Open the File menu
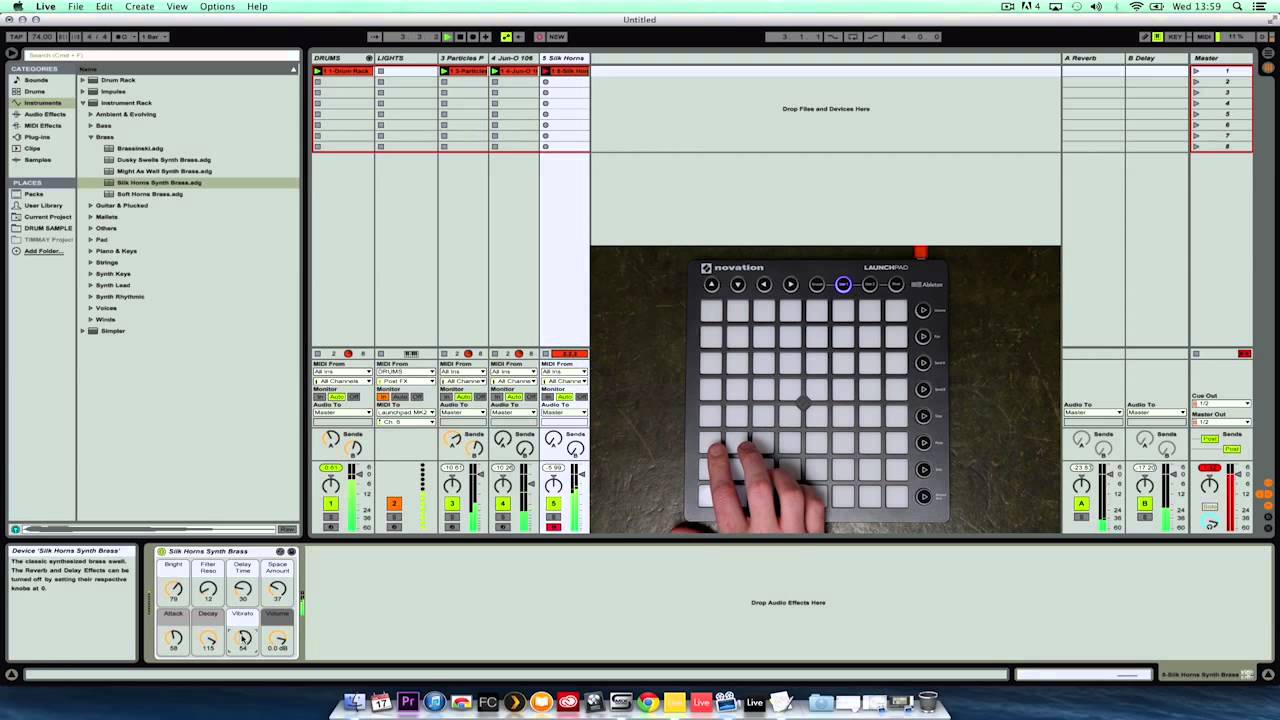This screenshot has width=1280, height=720. [75, 7]
